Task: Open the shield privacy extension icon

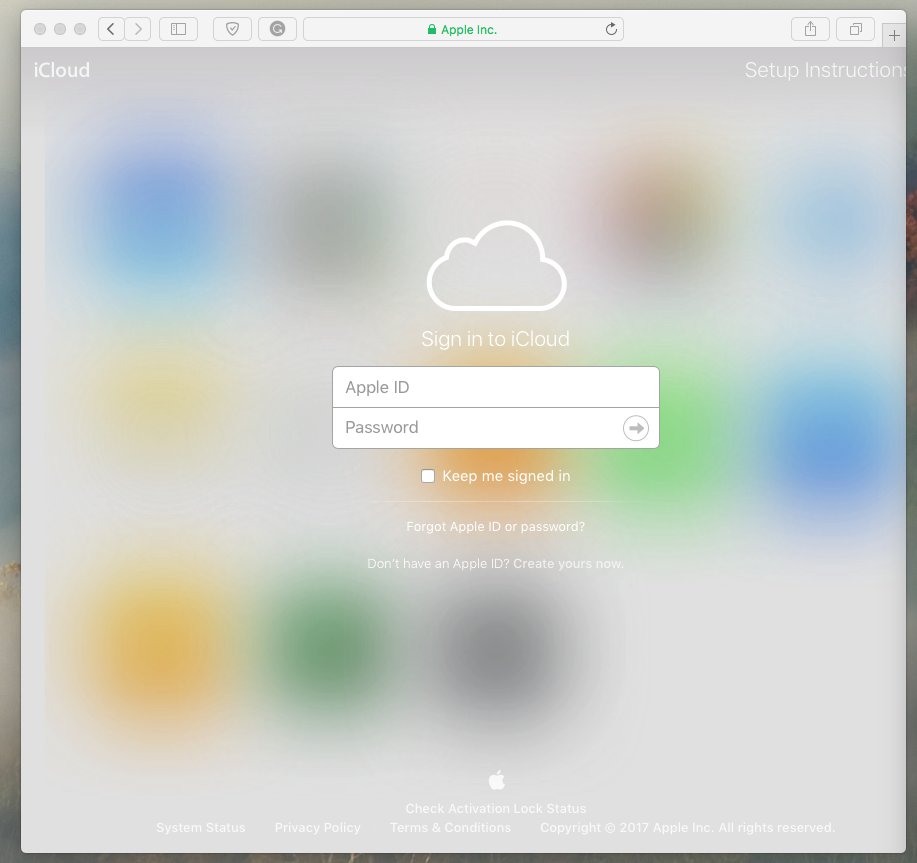Action: pyautogui.click(x=232, y=29)
